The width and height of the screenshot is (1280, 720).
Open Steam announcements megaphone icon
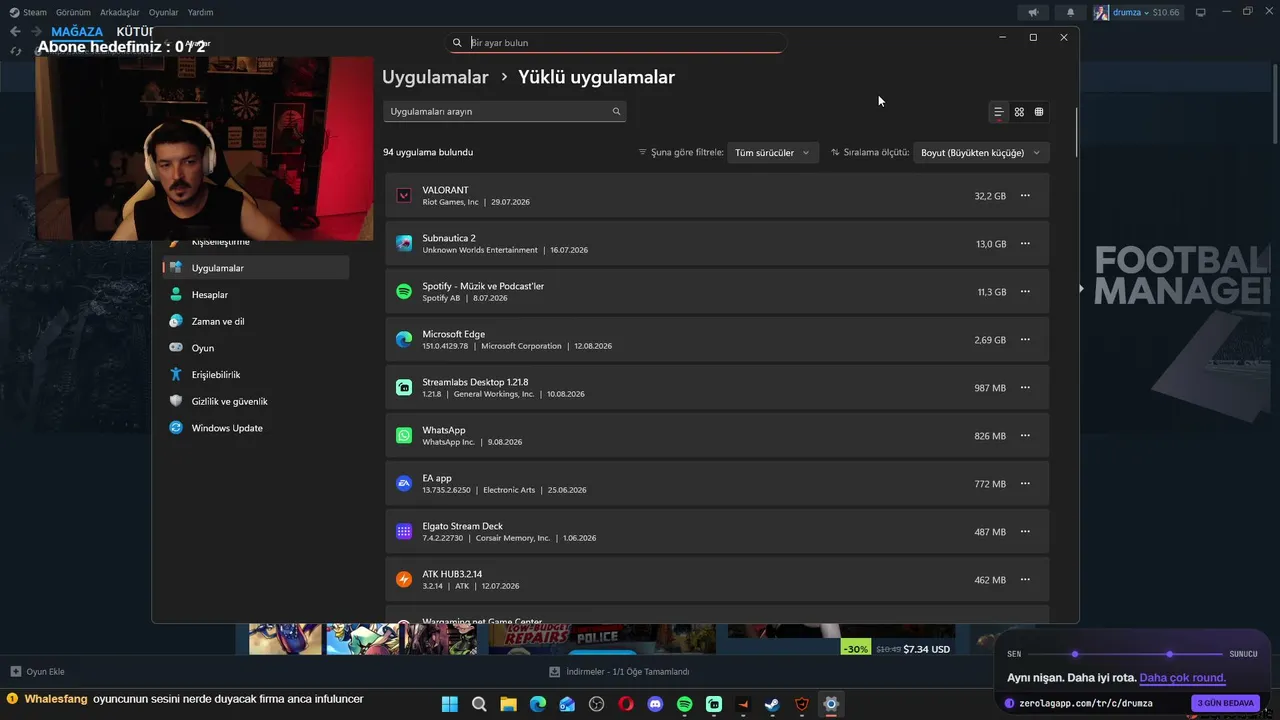pos(1033,13)
